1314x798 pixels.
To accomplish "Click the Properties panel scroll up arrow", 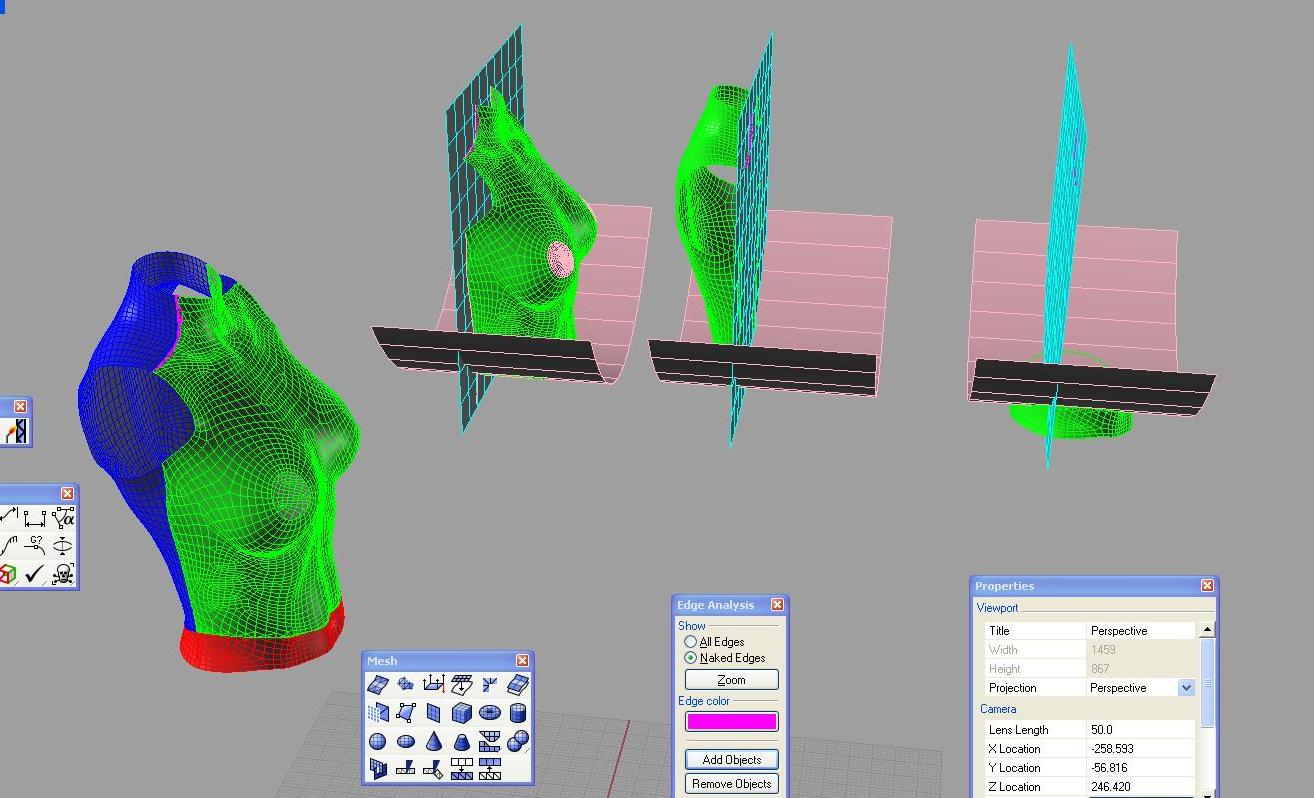I will point(1206,630).
